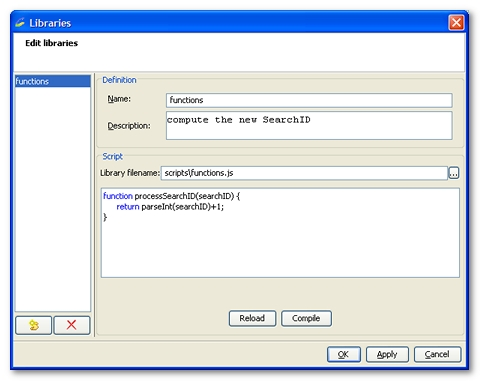Viewport: 480px width, 381px height.
Task: Confirm changes with the OK button
Action: (x=344, y=354)
